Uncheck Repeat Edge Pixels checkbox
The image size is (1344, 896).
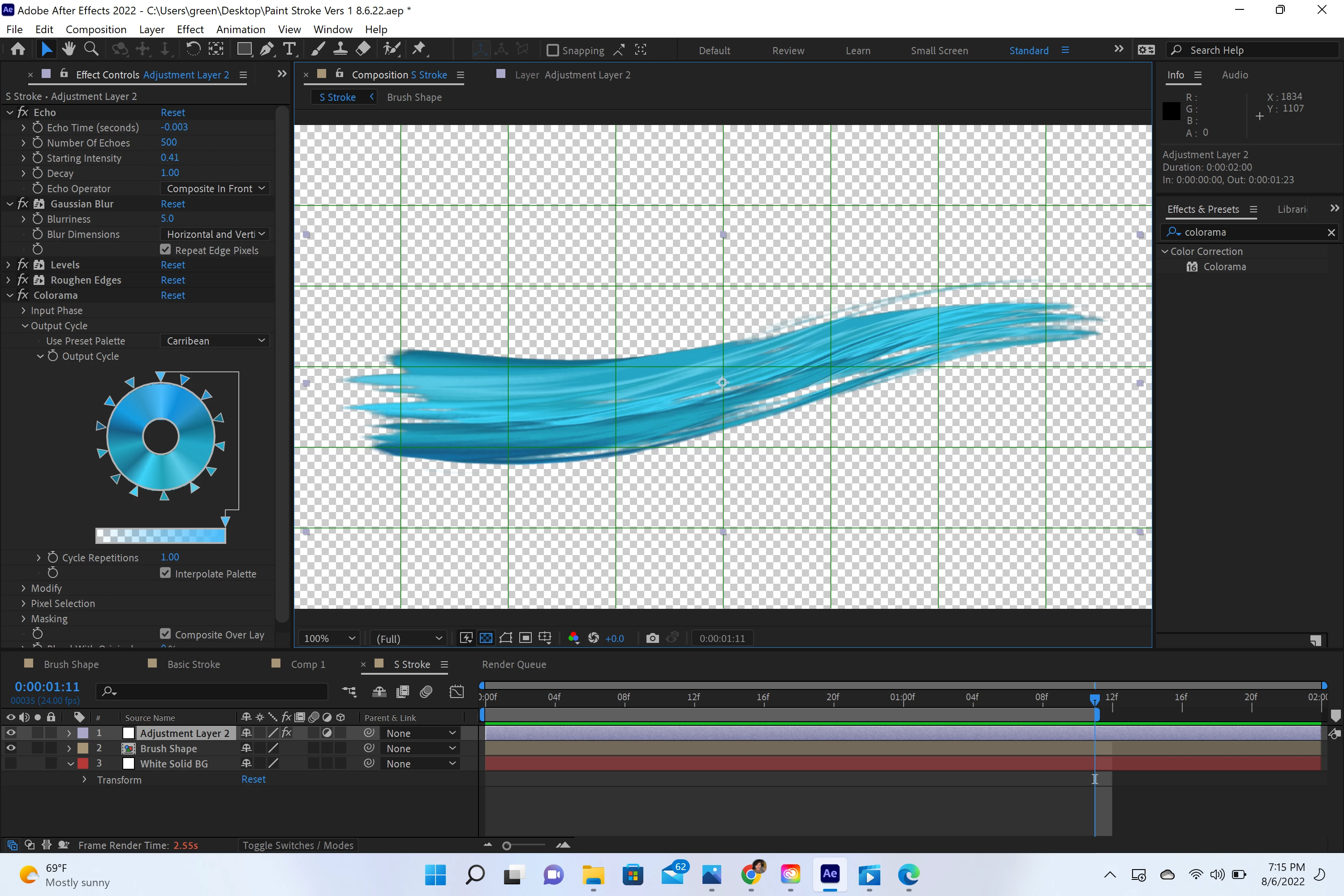pyautogui.click(x=166, y=250)
